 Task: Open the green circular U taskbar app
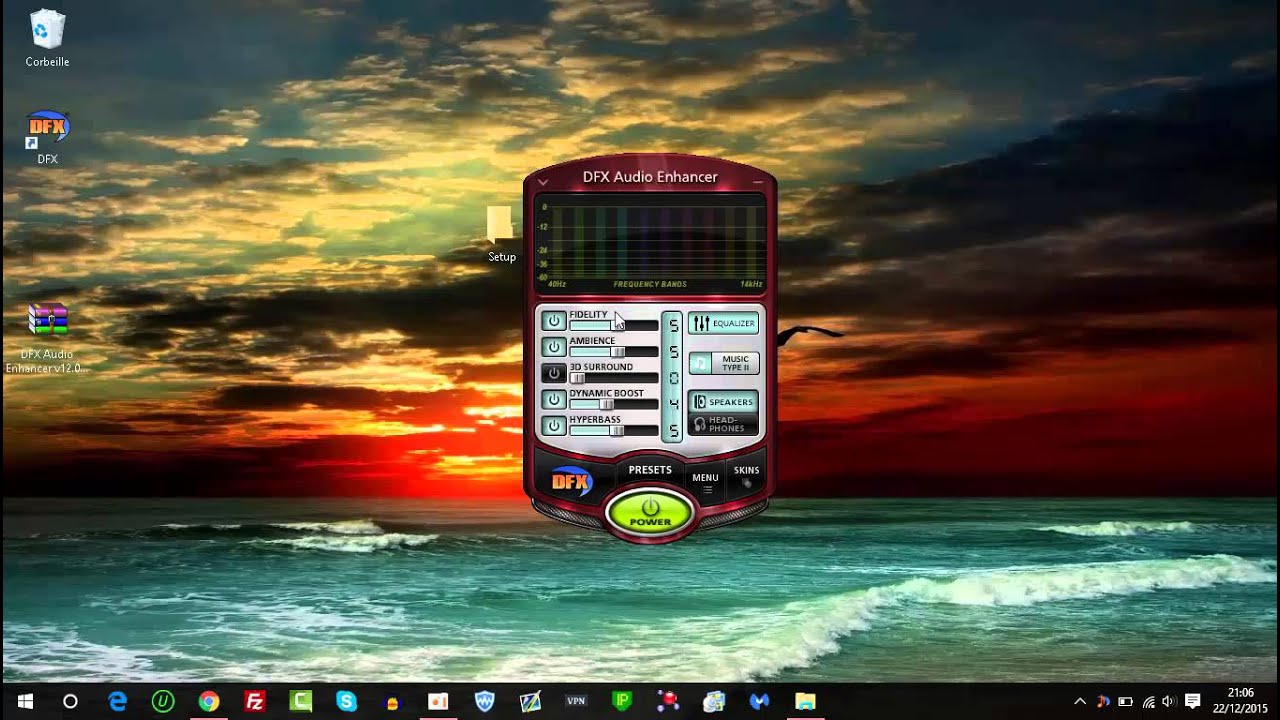(x=163, y=702)
